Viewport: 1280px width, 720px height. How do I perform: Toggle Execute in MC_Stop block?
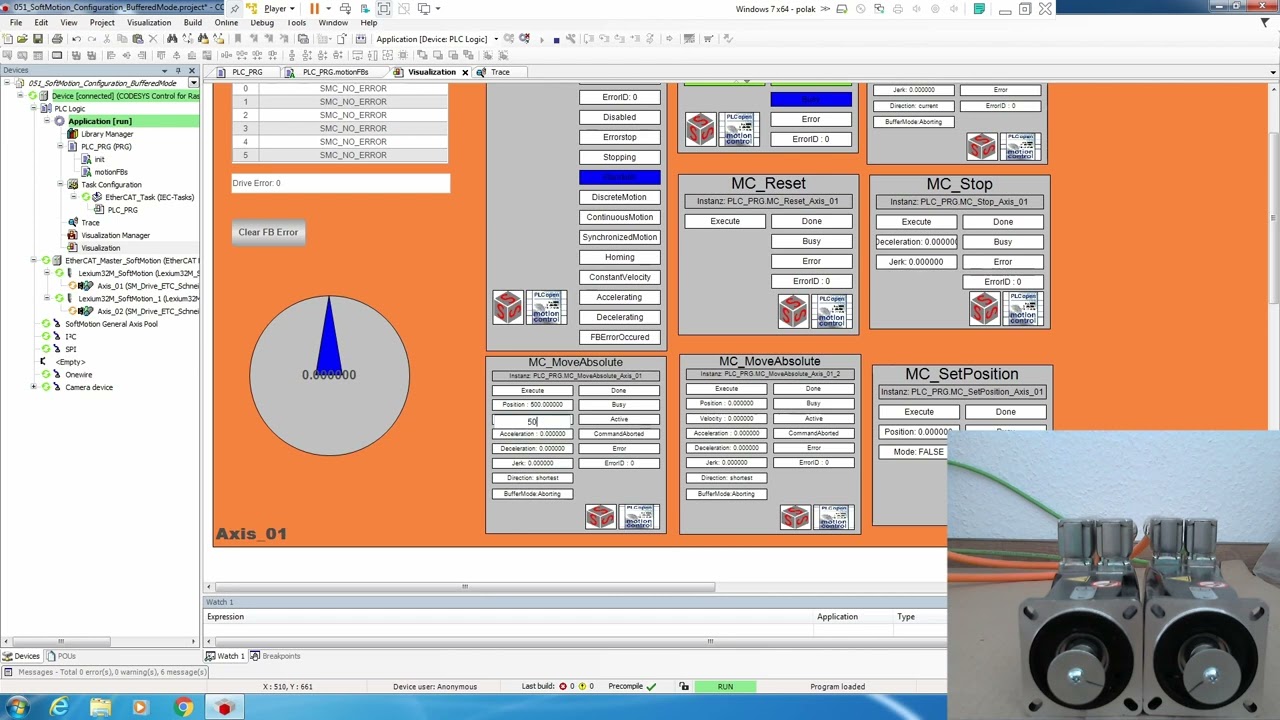[916, 221]
